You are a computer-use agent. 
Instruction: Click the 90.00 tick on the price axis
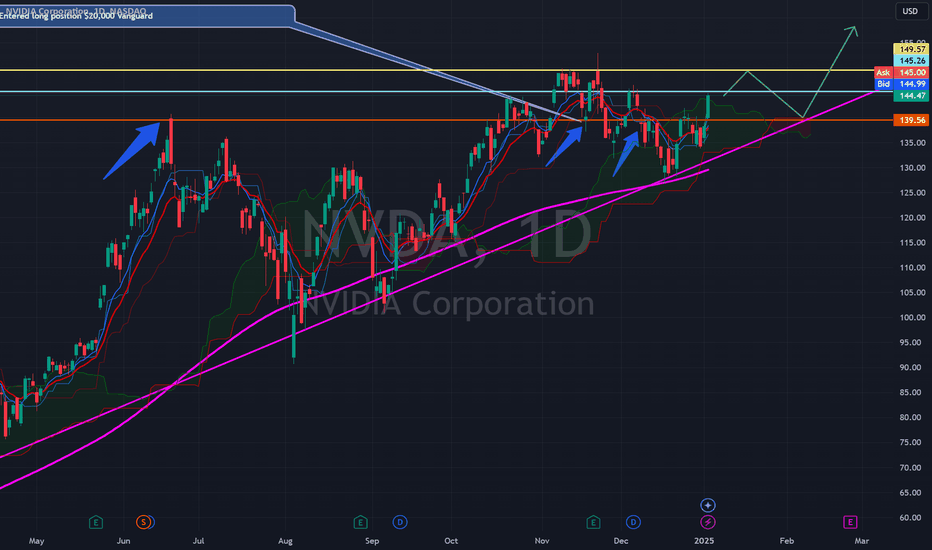[912, 367]
